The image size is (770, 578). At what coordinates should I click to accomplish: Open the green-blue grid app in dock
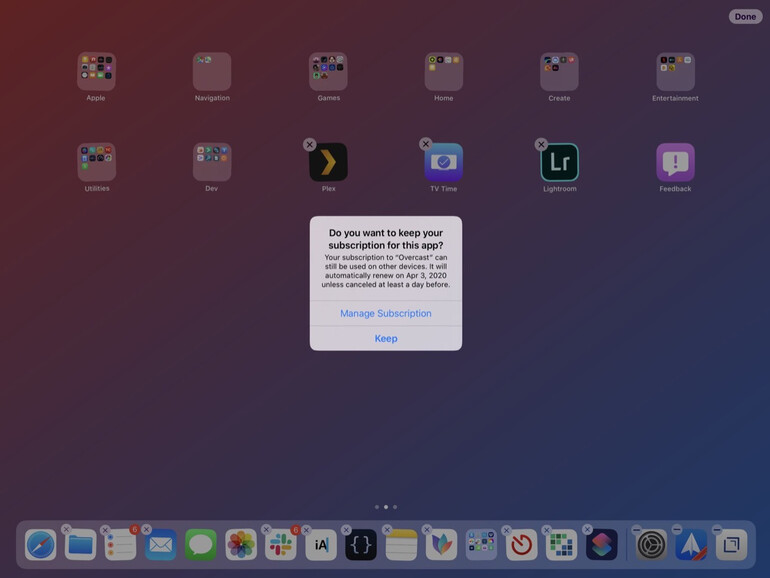pos(561,545)
